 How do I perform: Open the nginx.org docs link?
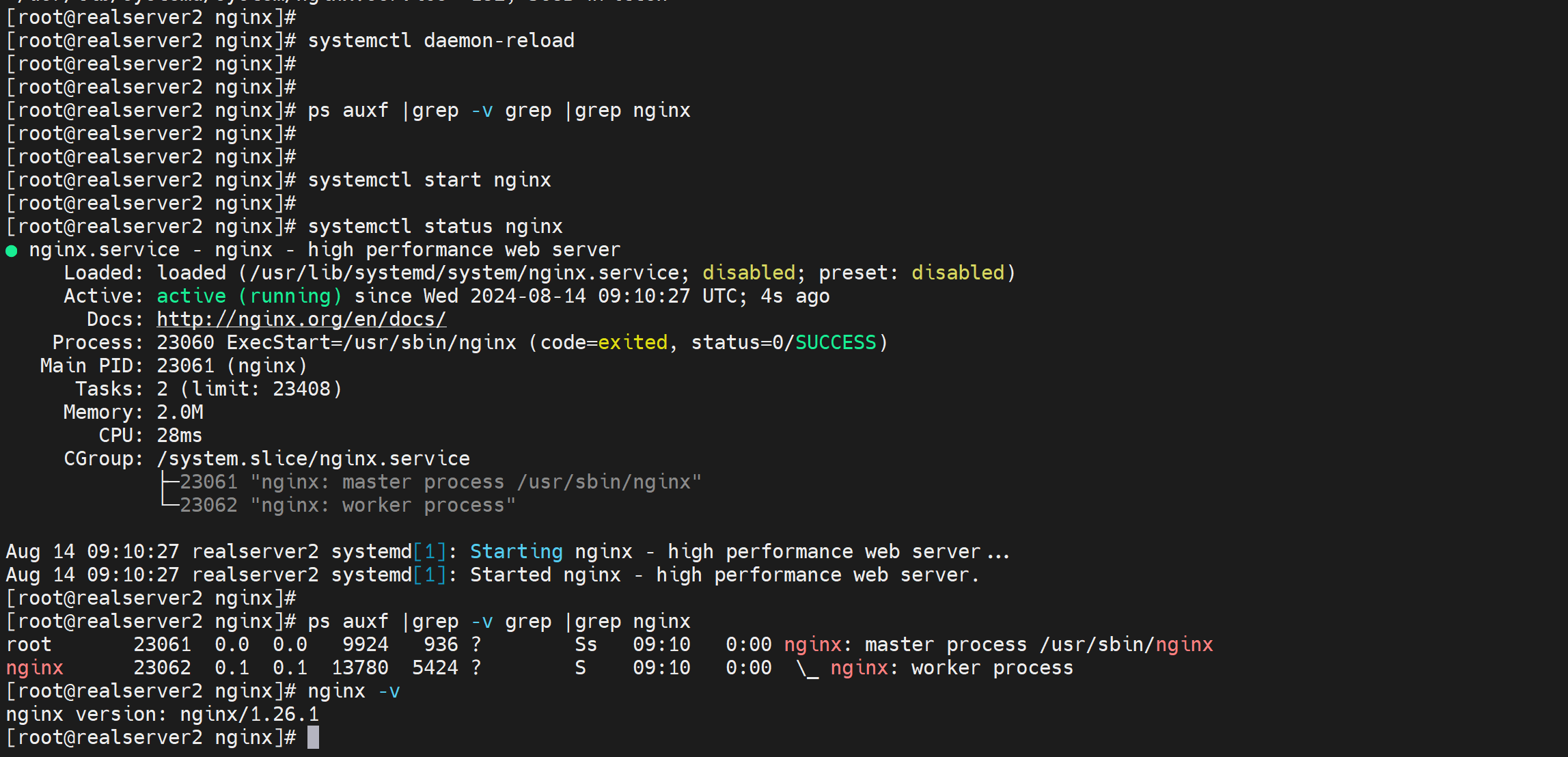click(301, 319)
